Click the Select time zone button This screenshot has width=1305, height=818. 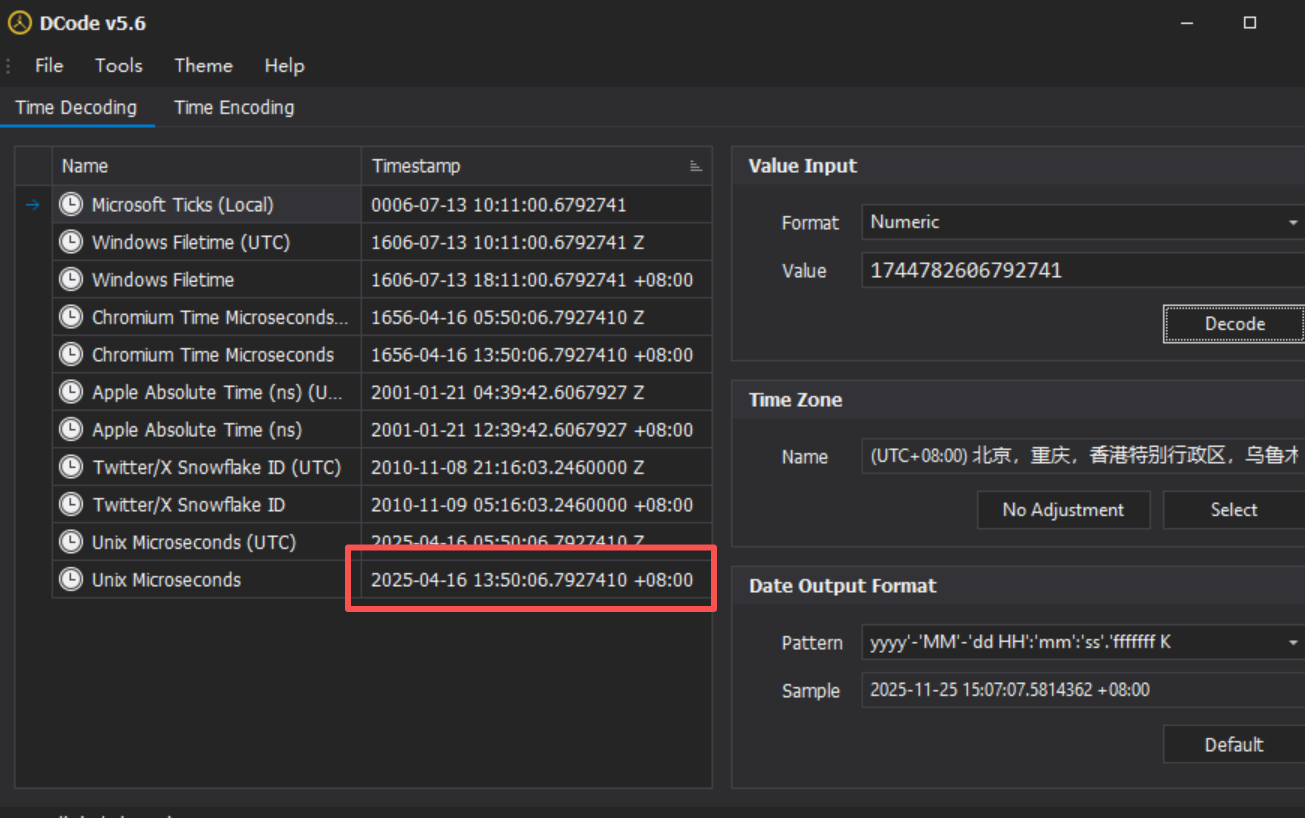pyautogui.click(x=1234, y=510)
